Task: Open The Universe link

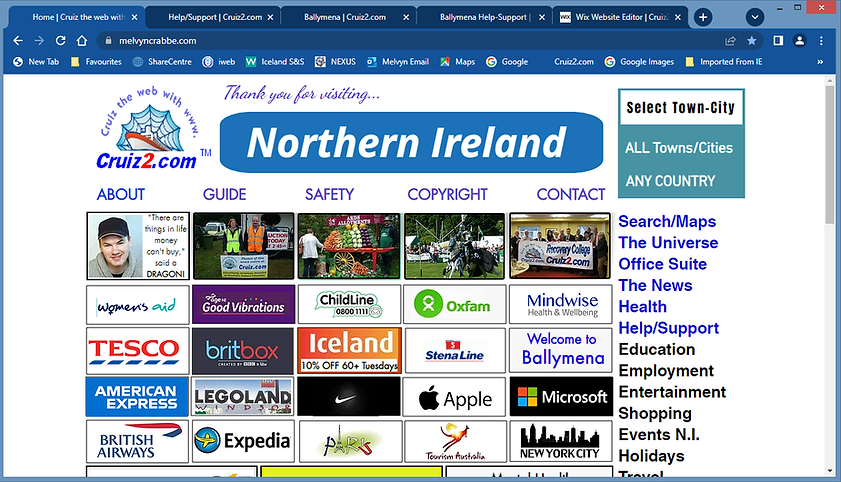Action: click(x=668, y=243)
